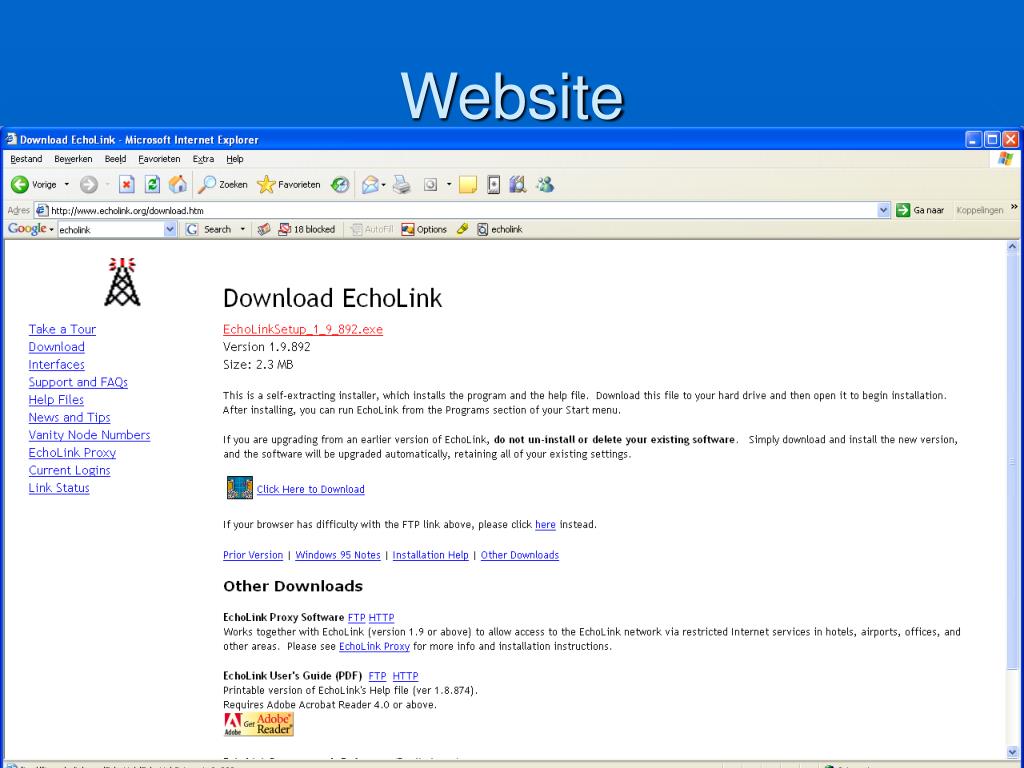Image resolution: width=1024 pixels, height=768 pixels.
Task: Click the Prior Version link
Action: tap(253, 555)
